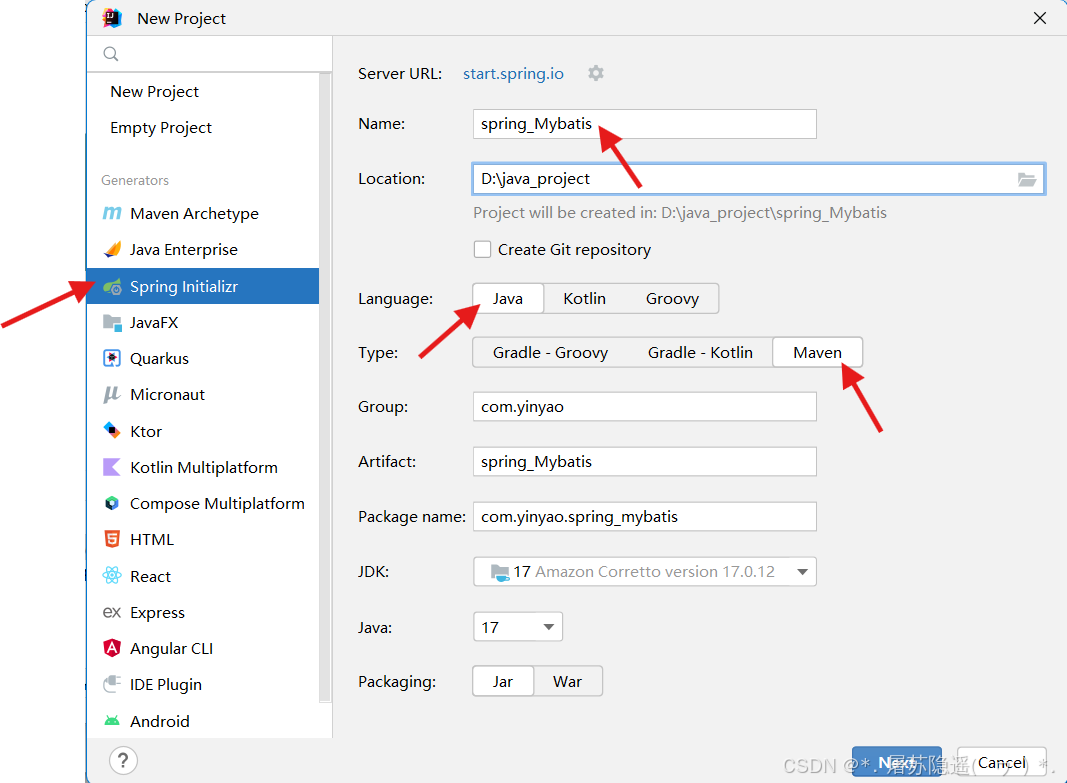Click the Android robot icon

click(x=112, y=720)
